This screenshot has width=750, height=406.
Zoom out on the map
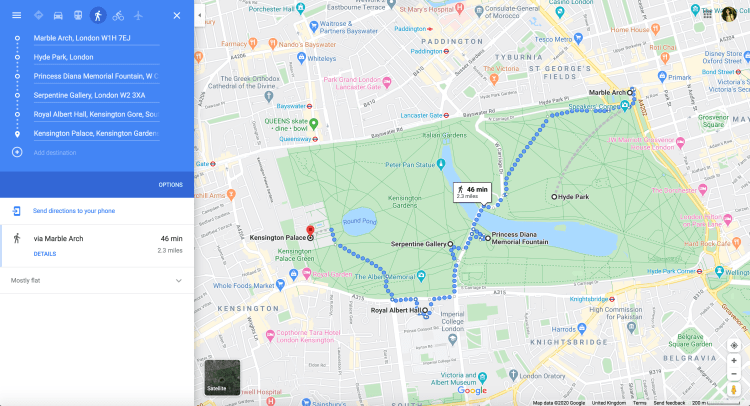[735, 374]
